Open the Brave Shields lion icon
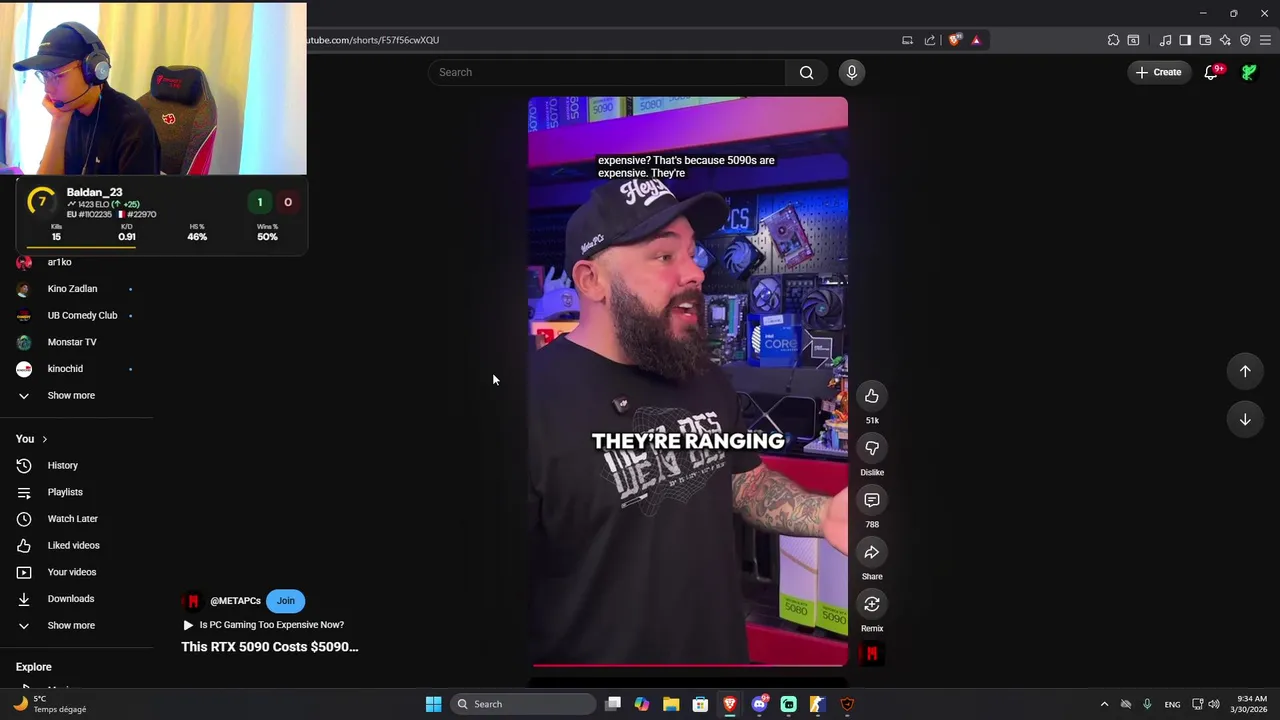 [954, 40]
